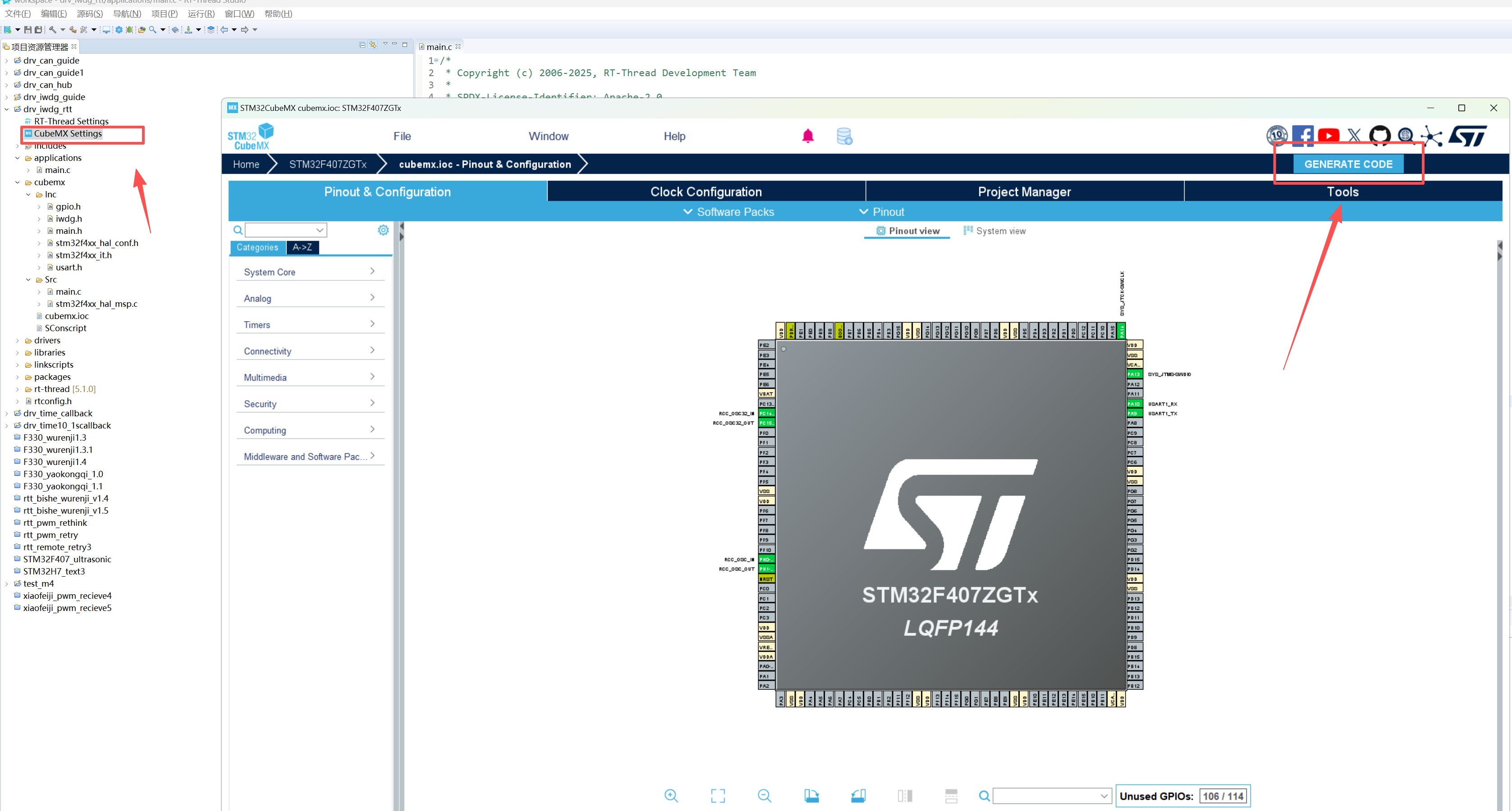Click the PA13 pin on the chip
The image size is (1512, 811).
pos(1134,374)
